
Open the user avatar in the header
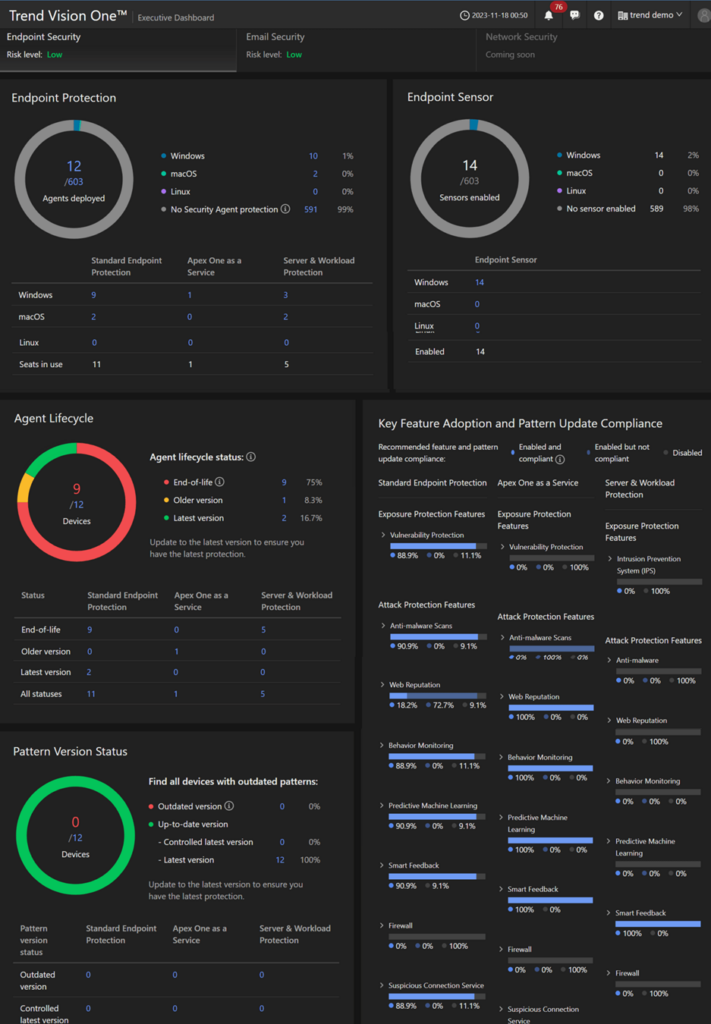704,16
